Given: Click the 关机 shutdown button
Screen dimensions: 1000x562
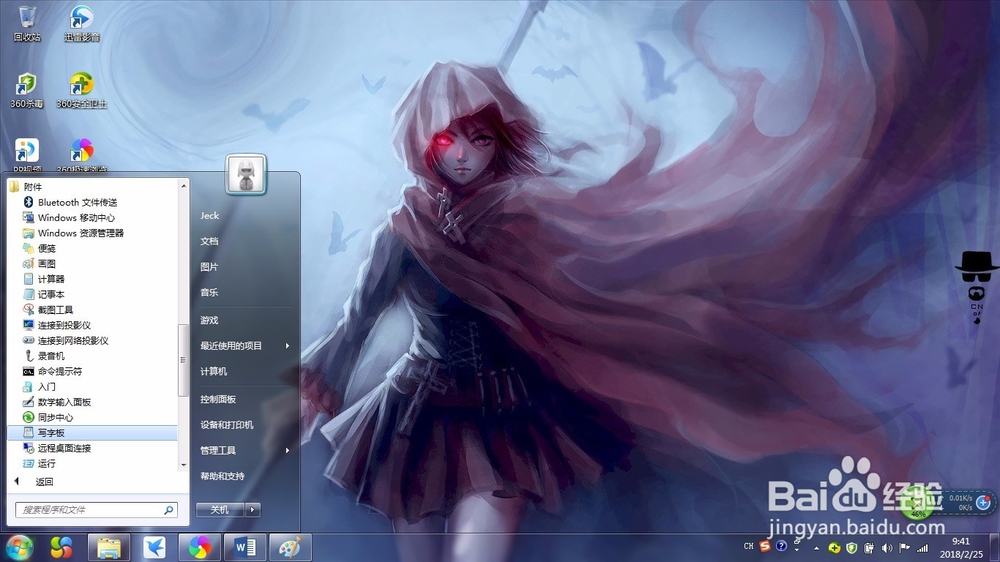Looking at the screenshot, I should (220, 510).
